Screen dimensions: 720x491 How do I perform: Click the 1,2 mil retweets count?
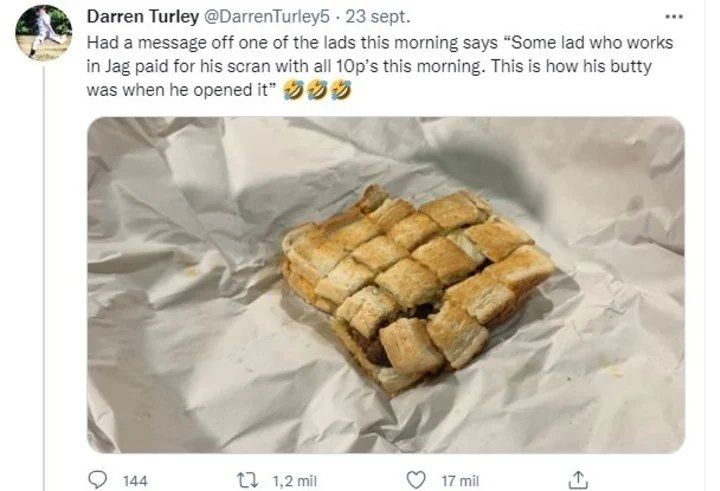293,482
